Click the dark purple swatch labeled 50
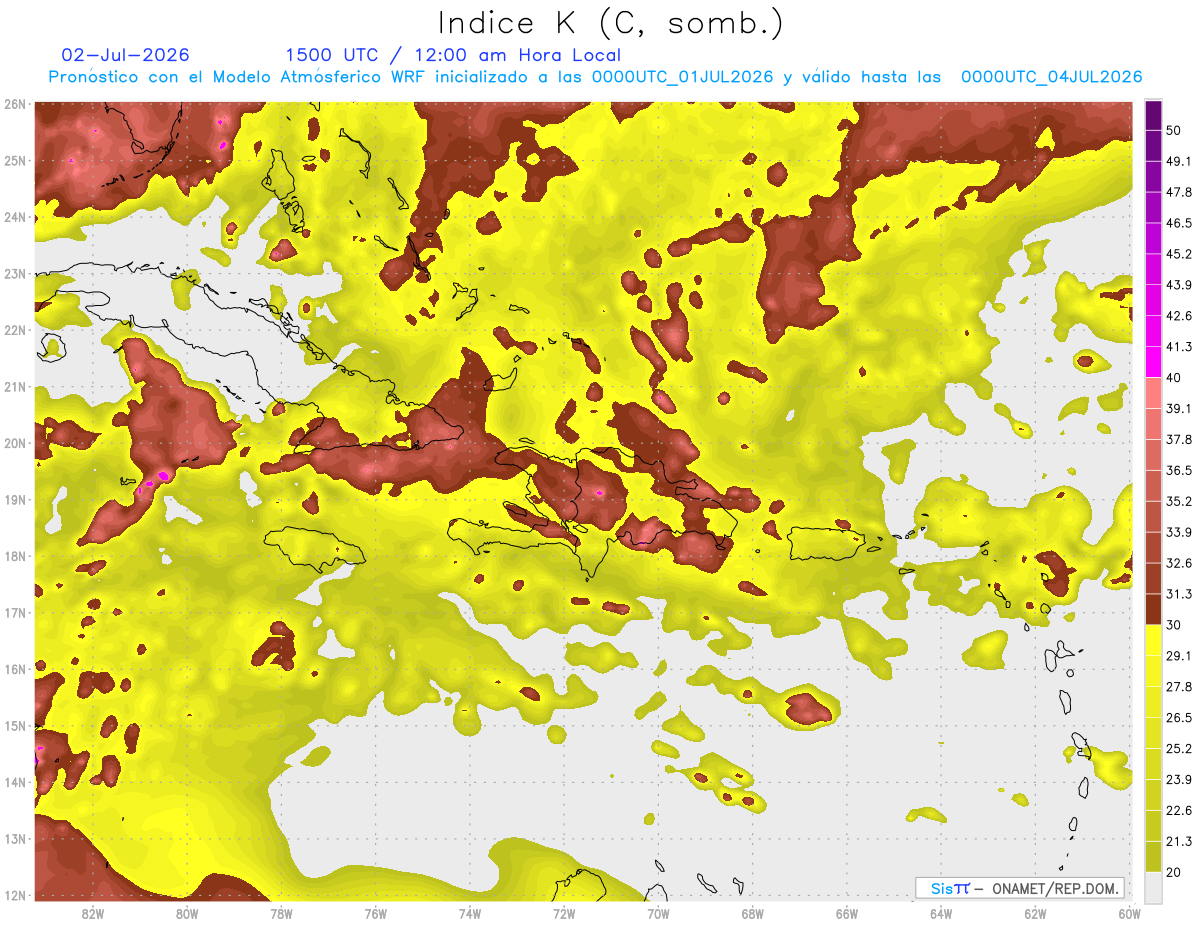The image size is (1200, 927). (x=1153, y=115)
